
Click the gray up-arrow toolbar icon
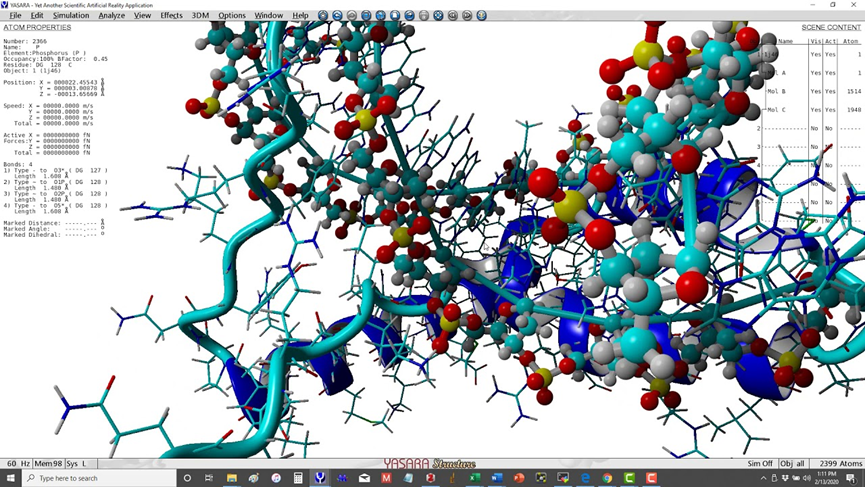coord(351,15)
